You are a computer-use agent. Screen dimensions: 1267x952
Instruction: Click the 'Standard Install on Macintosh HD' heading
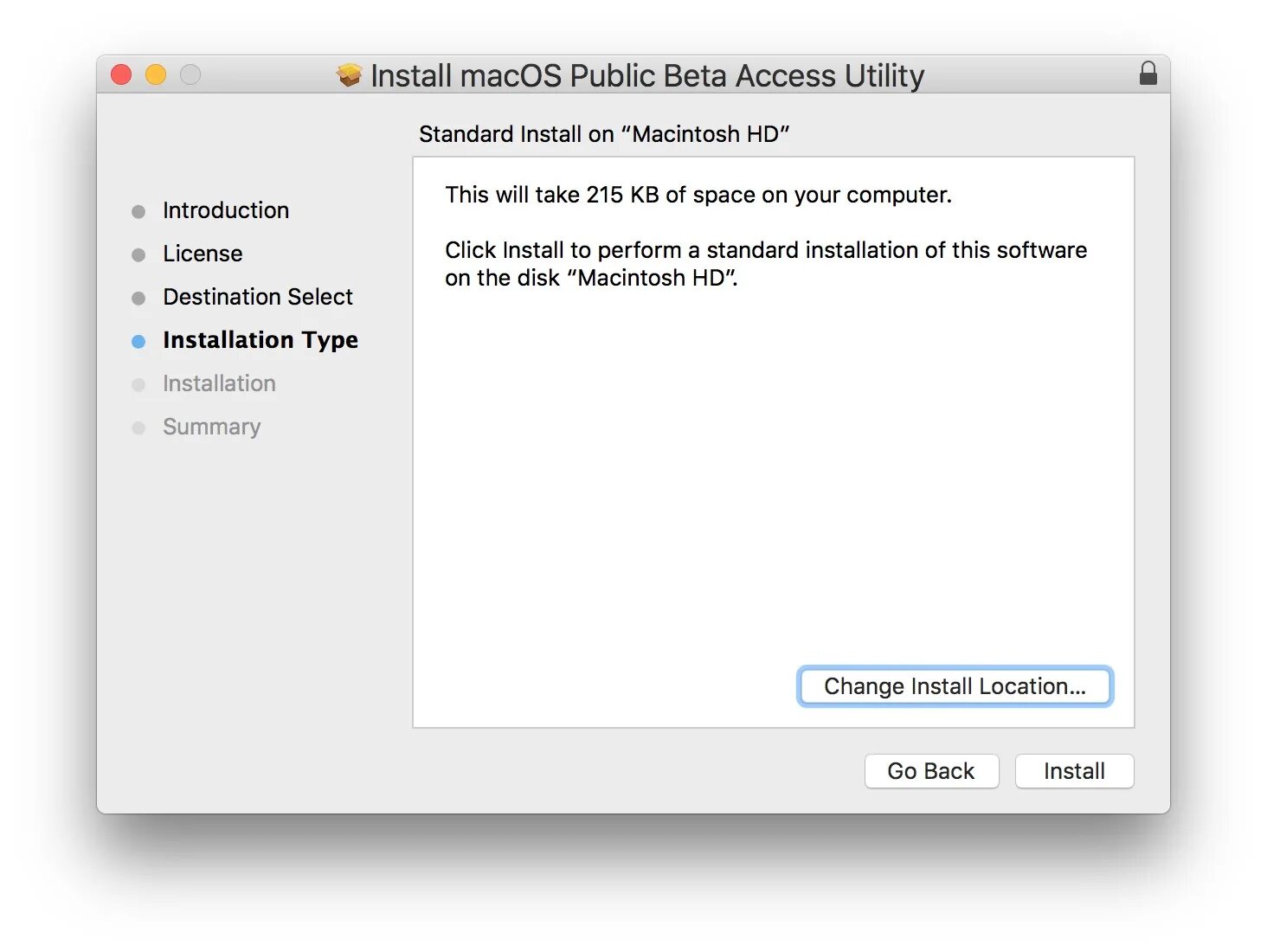click(x=603, y=134)
